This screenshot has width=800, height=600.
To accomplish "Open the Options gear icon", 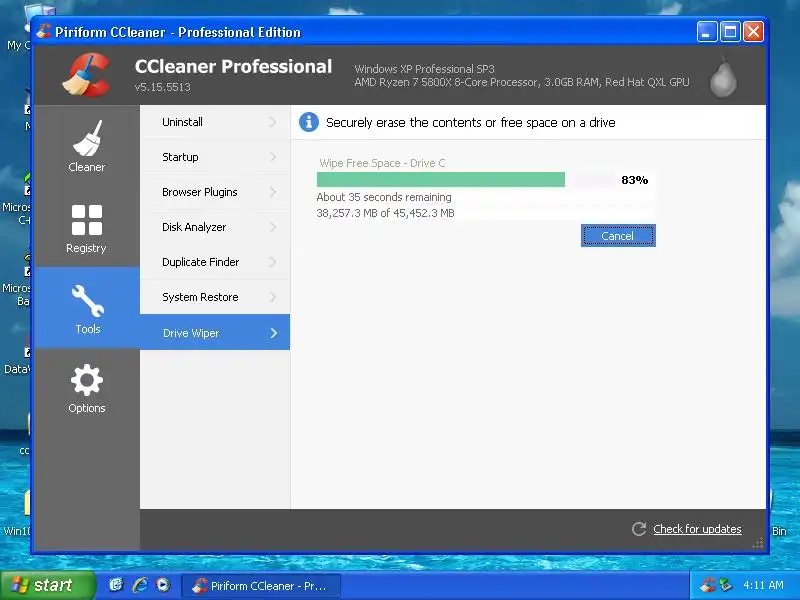I will click(x=87, y=380).
